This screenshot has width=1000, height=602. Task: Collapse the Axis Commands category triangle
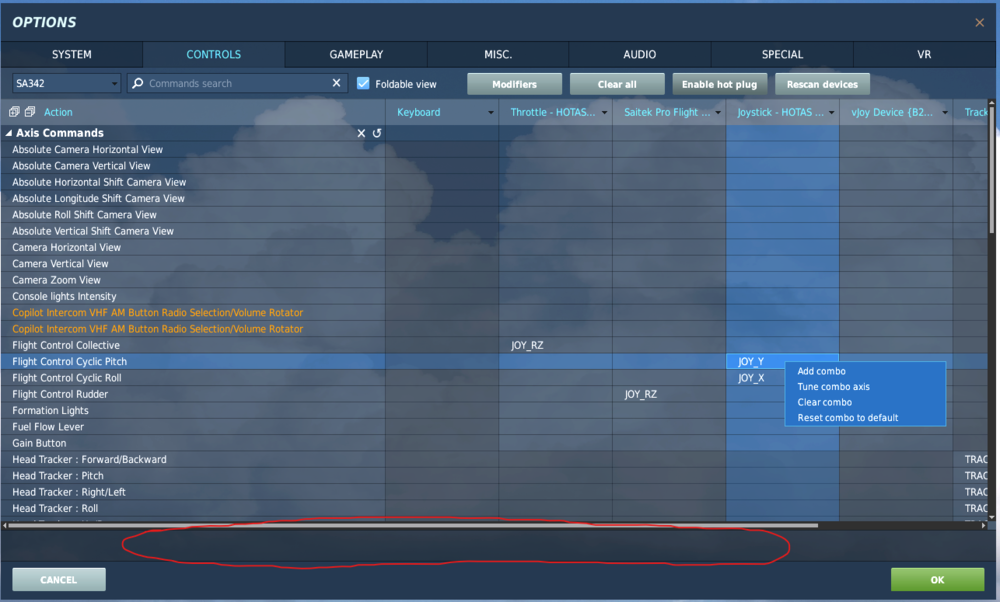(10, 132)
